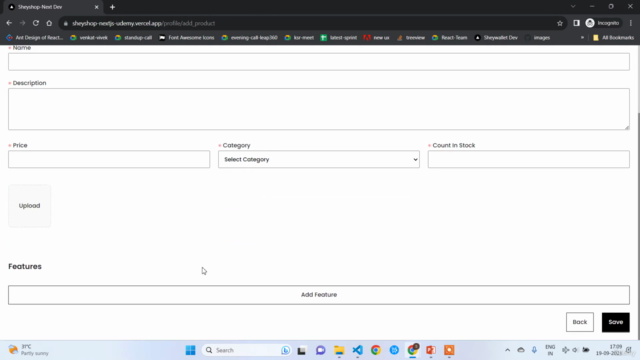
Task: Open Task View from the taskbar
Action: (x=302, y=350)
